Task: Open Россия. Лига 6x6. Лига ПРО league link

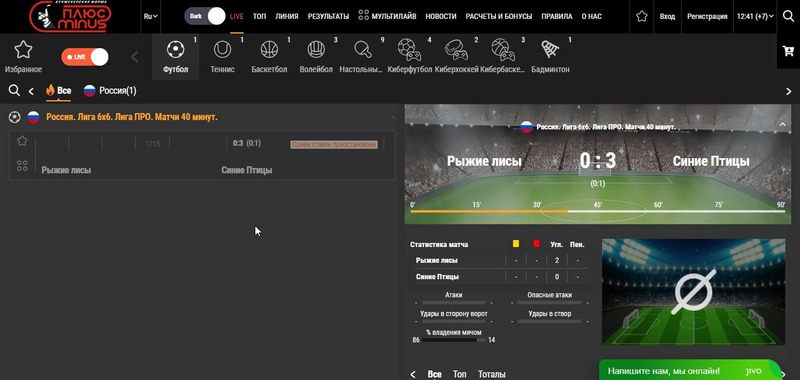Action: (132, 117)
